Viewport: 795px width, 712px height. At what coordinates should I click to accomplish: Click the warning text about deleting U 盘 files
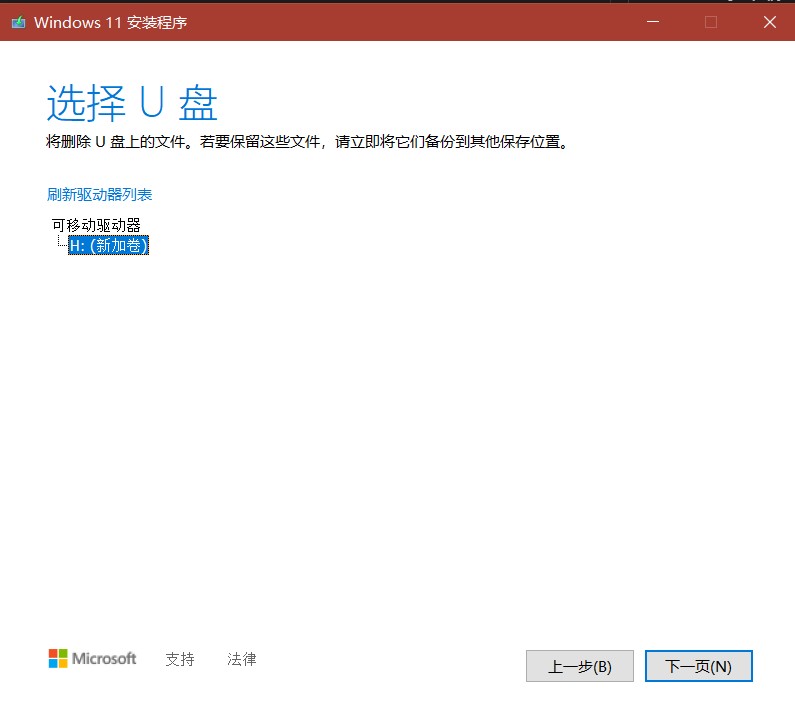click(308, 141)
